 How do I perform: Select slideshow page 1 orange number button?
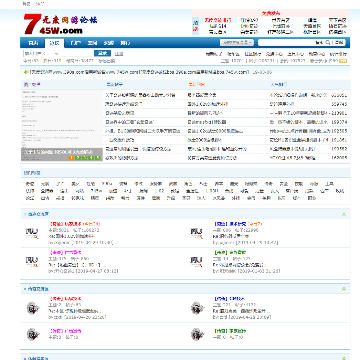[71, 158]
